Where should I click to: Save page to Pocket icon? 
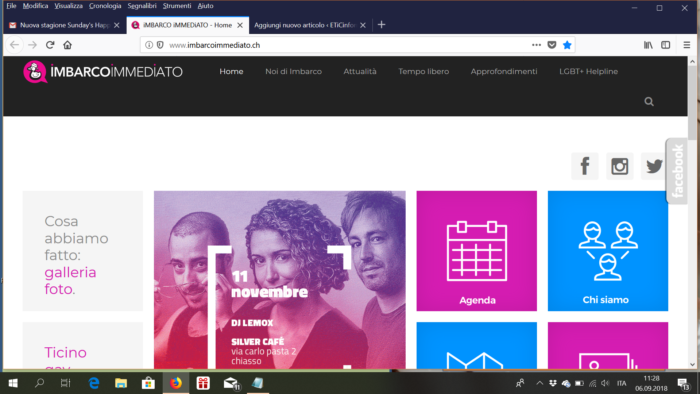pyautogui.click(x=552, y=45)
